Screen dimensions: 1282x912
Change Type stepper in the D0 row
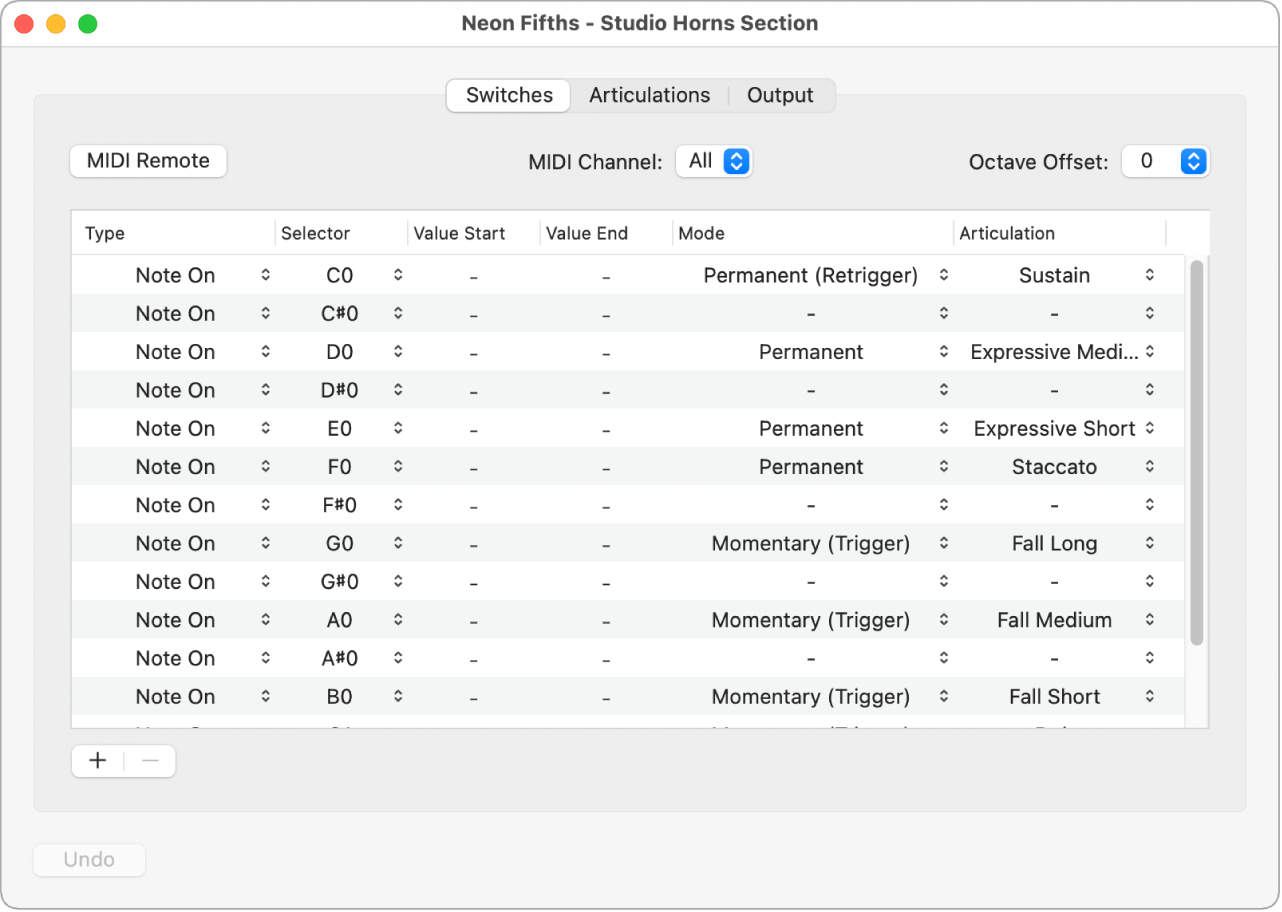[265, 352]
